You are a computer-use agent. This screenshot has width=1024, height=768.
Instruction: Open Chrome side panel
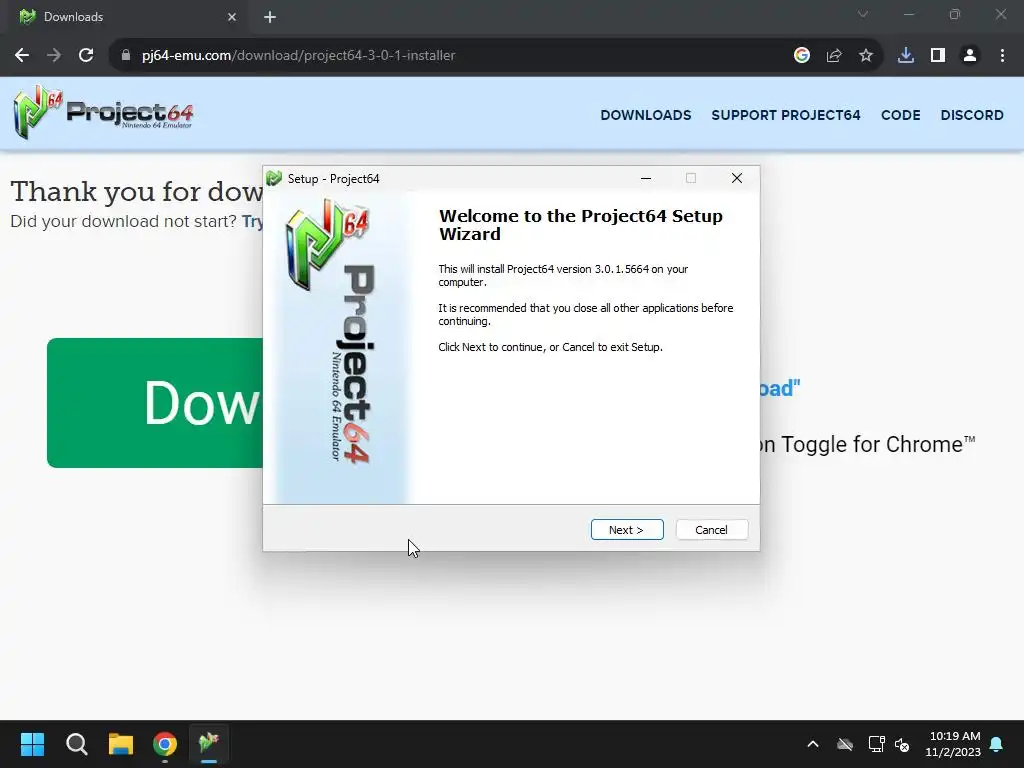pyautogui.click(x=938, y=56)
